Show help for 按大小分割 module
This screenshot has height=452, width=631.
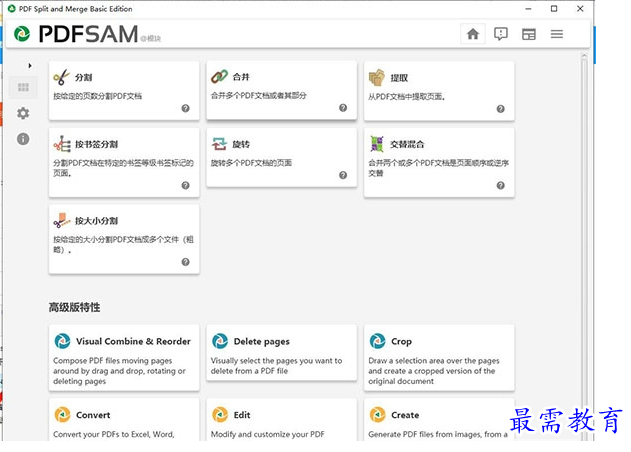pyautogui.click(x=185, y=262)
